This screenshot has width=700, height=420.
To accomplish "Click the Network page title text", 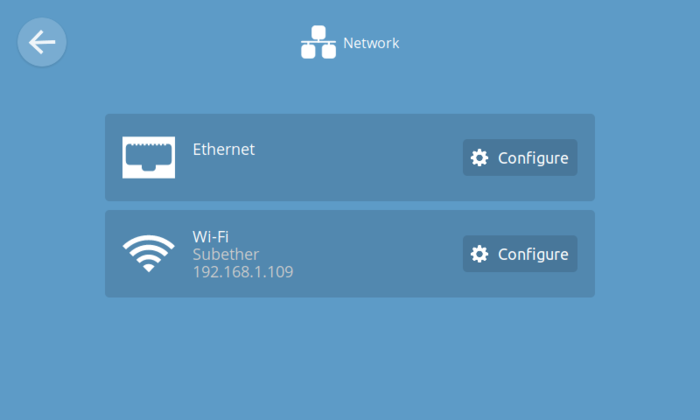I will pos(371,43).
